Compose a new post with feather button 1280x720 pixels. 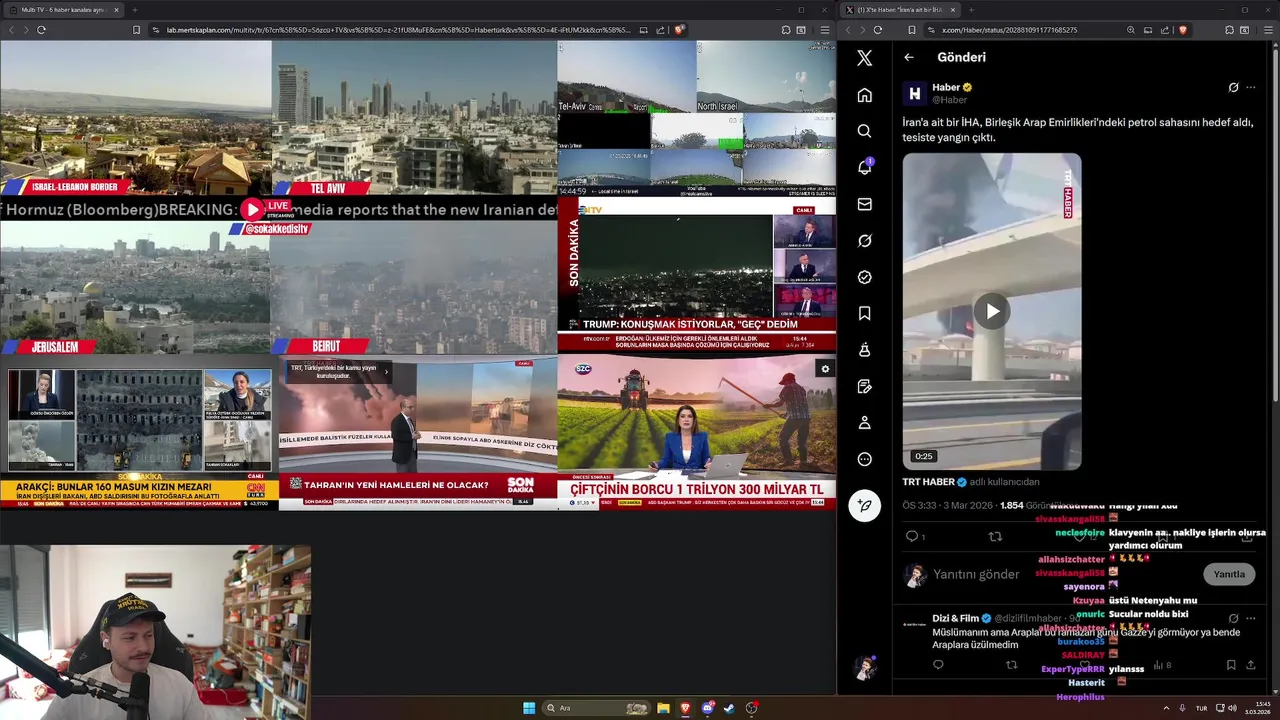coord(865,506)
